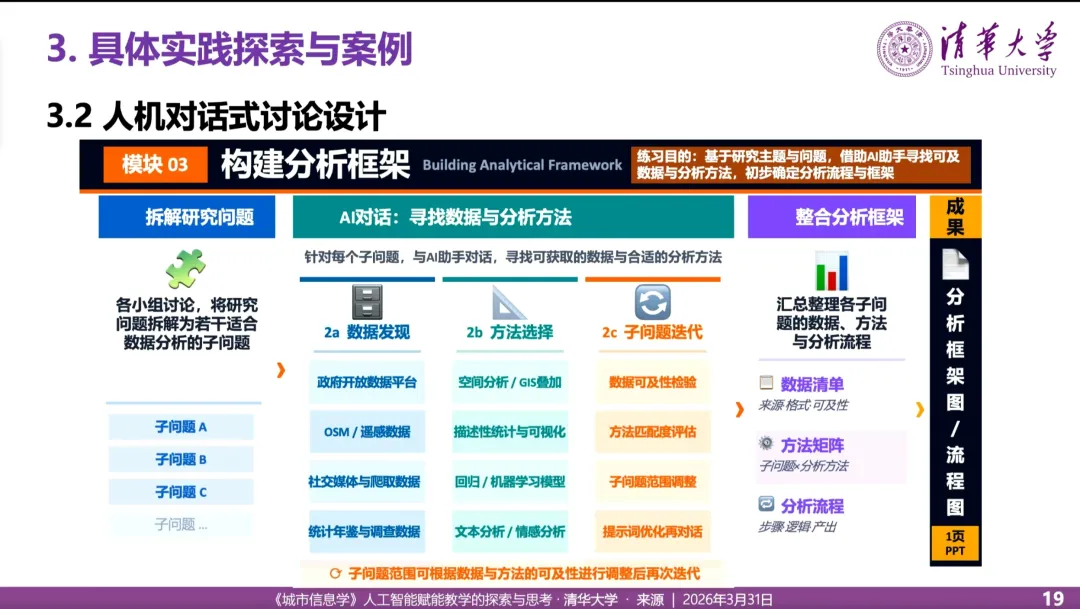The width and height of the screenshot is (1080, 609).
Task: Click the Tsinghua University calligraphy wordmark
Action: tap(998, 48)
